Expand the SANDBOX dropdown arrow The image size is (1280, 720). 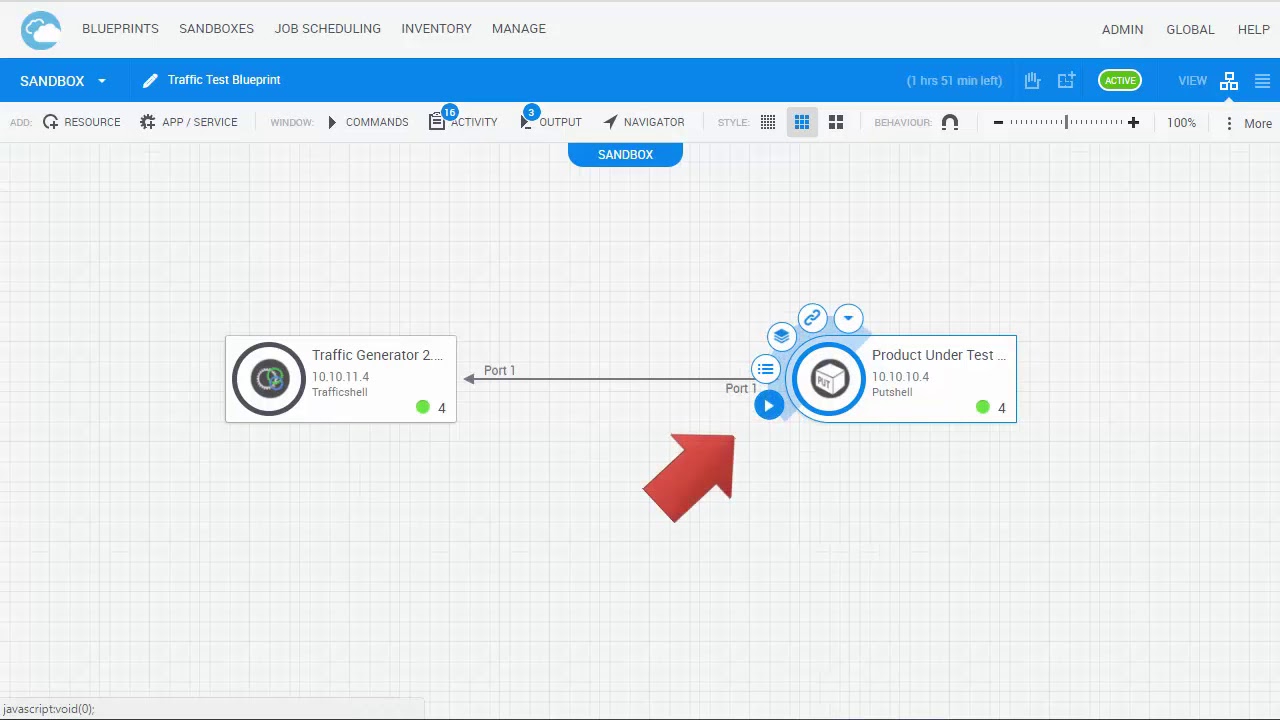tap(102, 81)
